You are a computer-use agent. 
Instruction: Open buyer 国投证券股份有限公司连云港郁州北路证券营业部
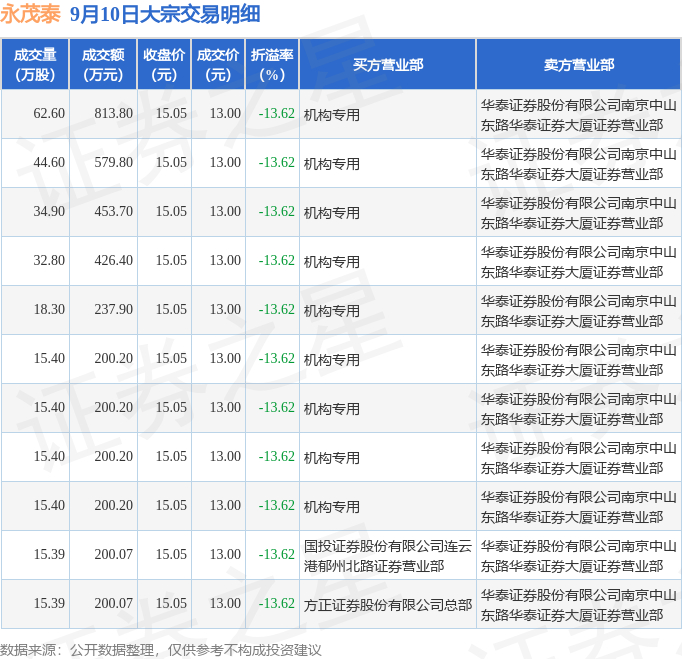tap(387, 555)
